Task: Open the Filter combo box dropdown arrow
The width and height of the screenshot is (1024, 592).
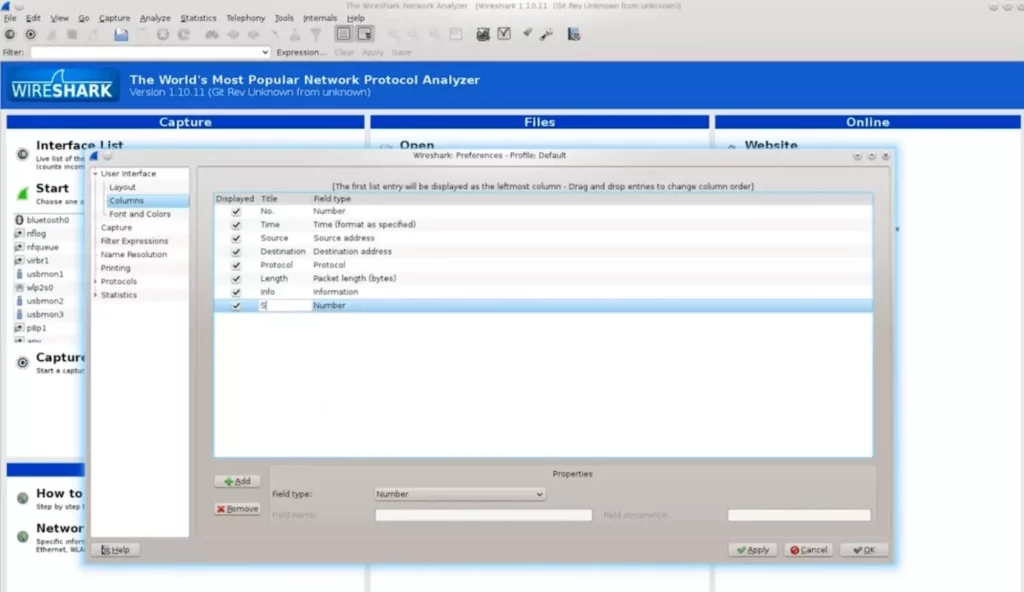Action: 267,52
